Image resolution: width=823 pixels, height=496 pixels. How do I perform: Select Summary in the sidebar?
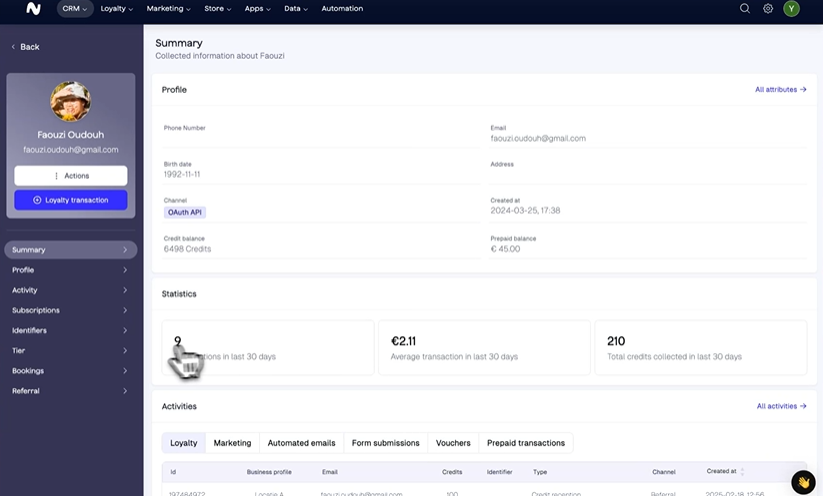71,250
